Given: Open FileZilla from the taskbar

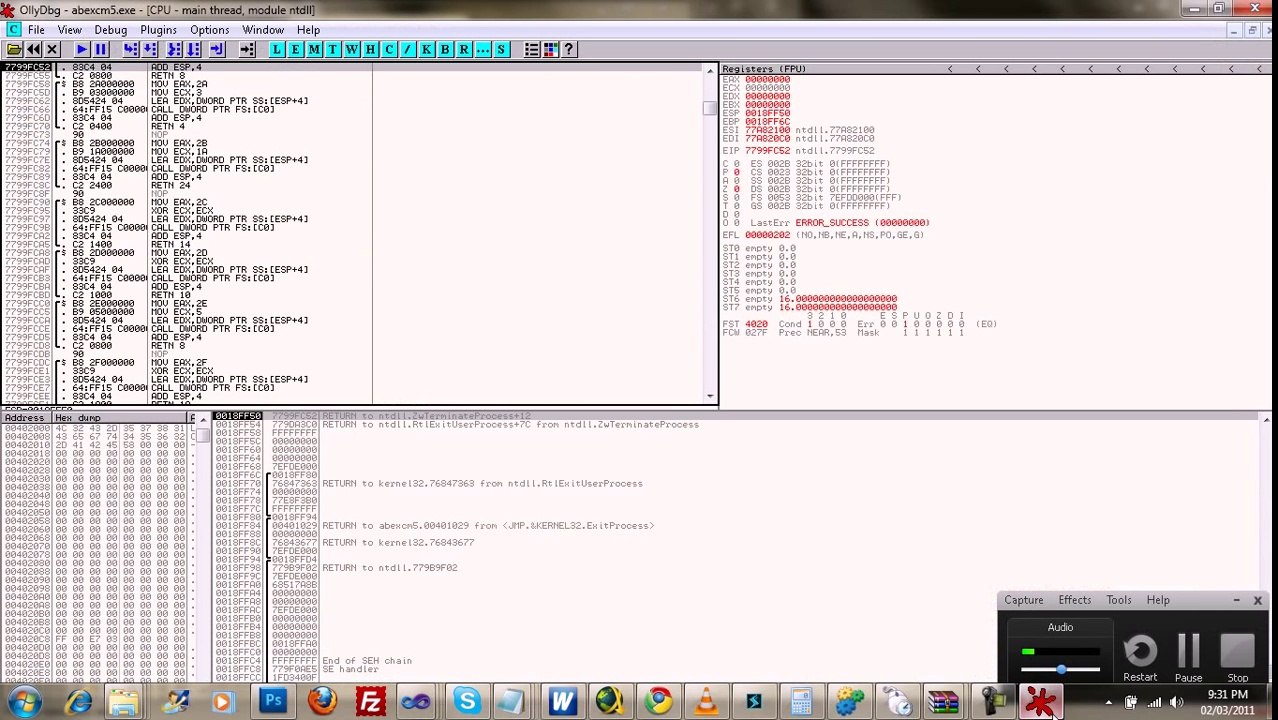Looking at the screenshot, I should coord(370,701).
